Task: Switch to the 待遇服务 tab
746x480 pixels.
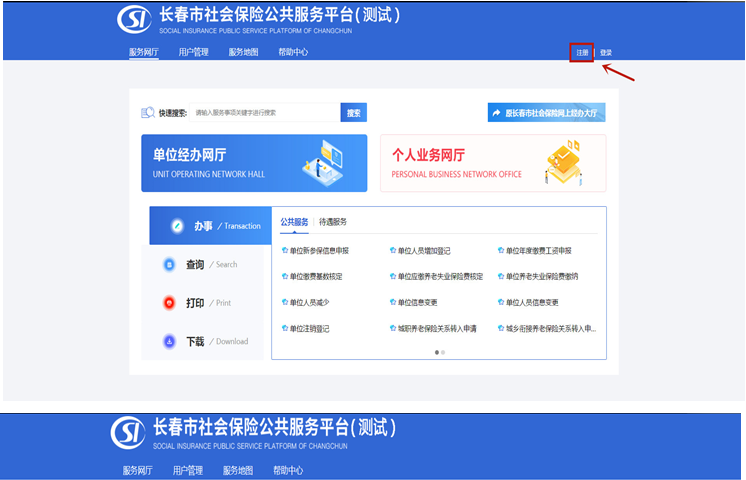Action: pos(333,222)
